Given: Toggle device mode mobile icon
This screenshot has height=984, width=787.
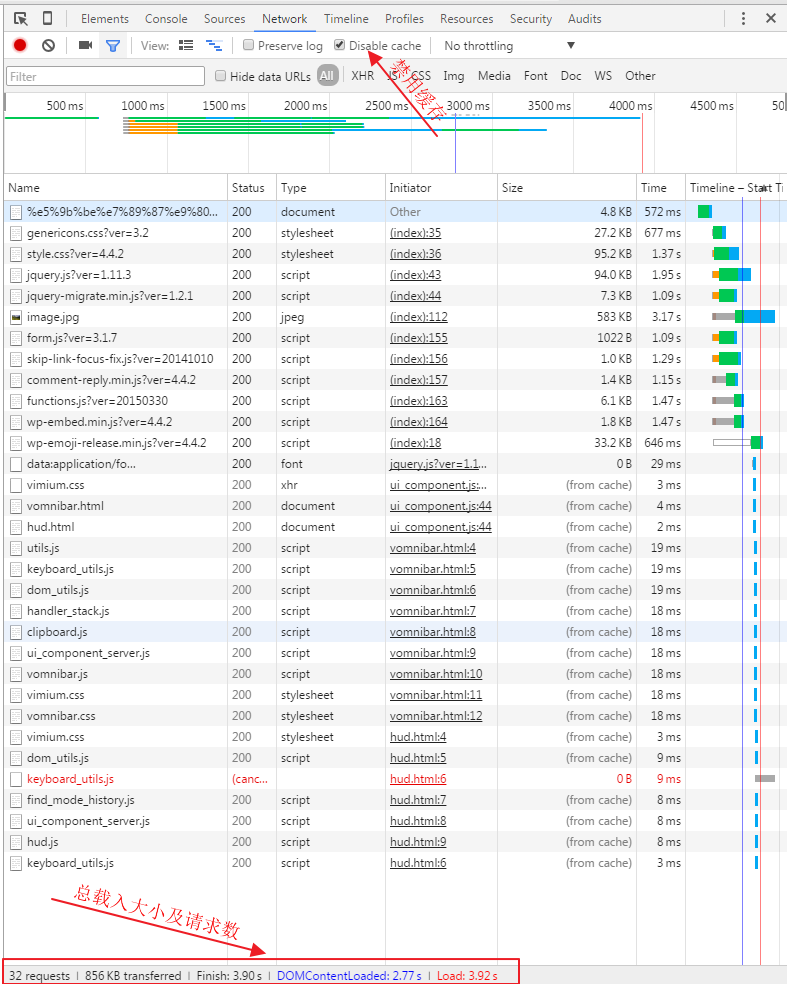Looking at the screenshot, I should coord(47,19).
